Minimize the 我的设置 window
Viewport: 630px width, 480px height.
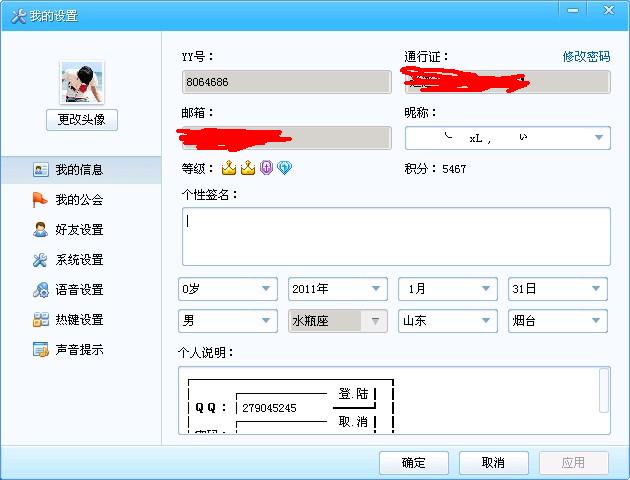573,10
